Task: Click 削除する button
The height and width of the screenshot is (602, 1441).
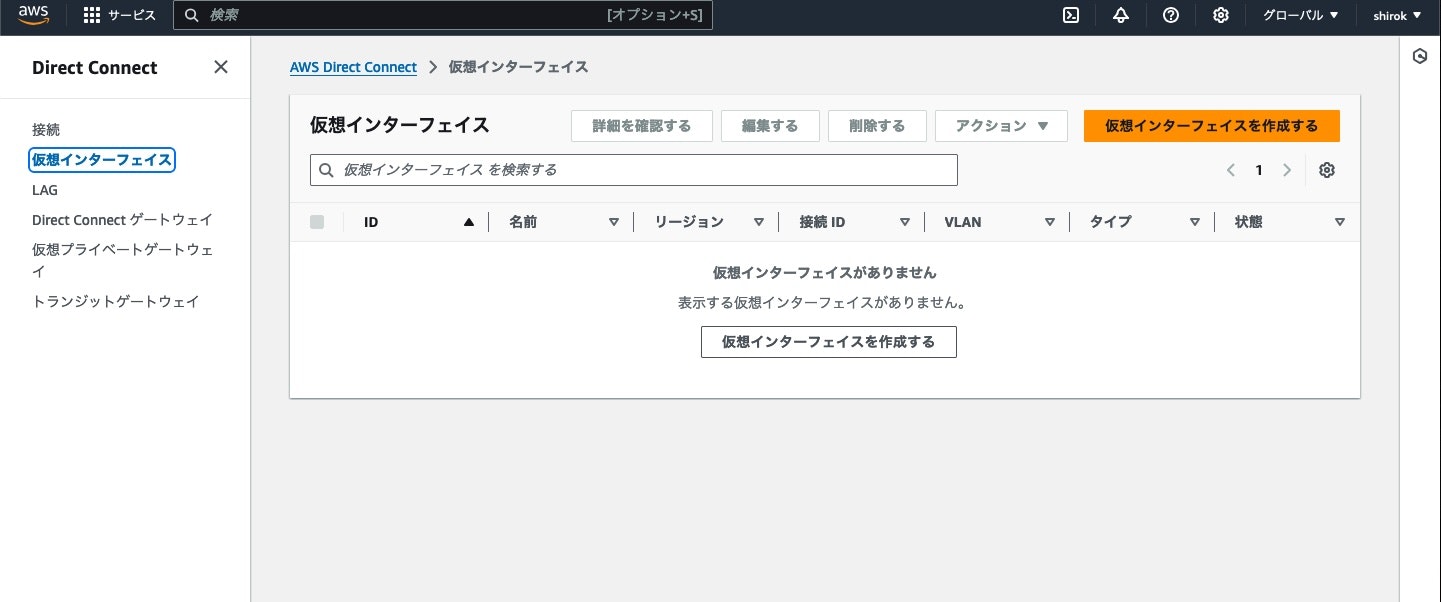Action: click(x=877, y=126)
